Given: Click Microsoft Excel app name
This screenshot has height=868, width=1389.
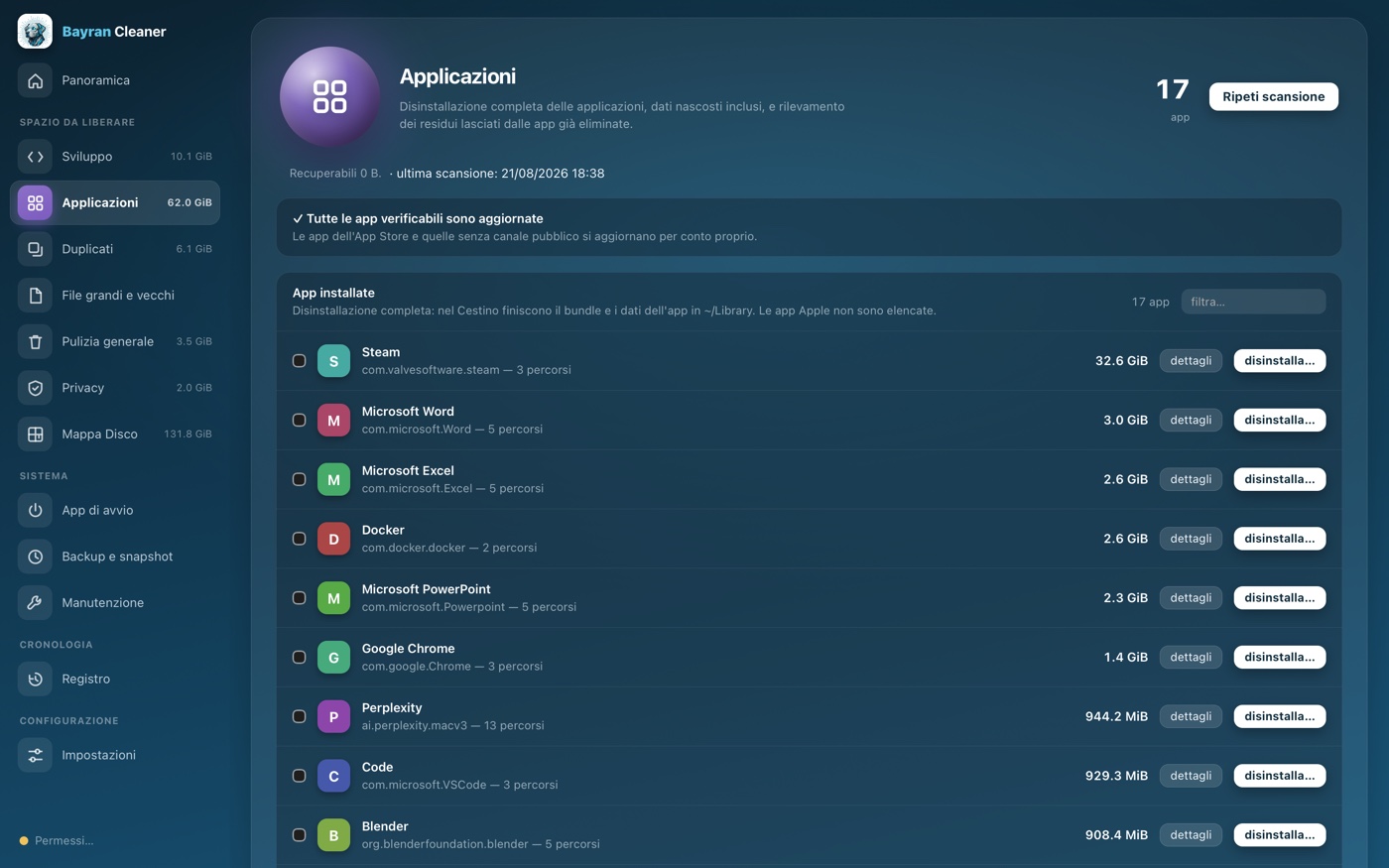Looking at the screenshot, I should coord(408,471).
